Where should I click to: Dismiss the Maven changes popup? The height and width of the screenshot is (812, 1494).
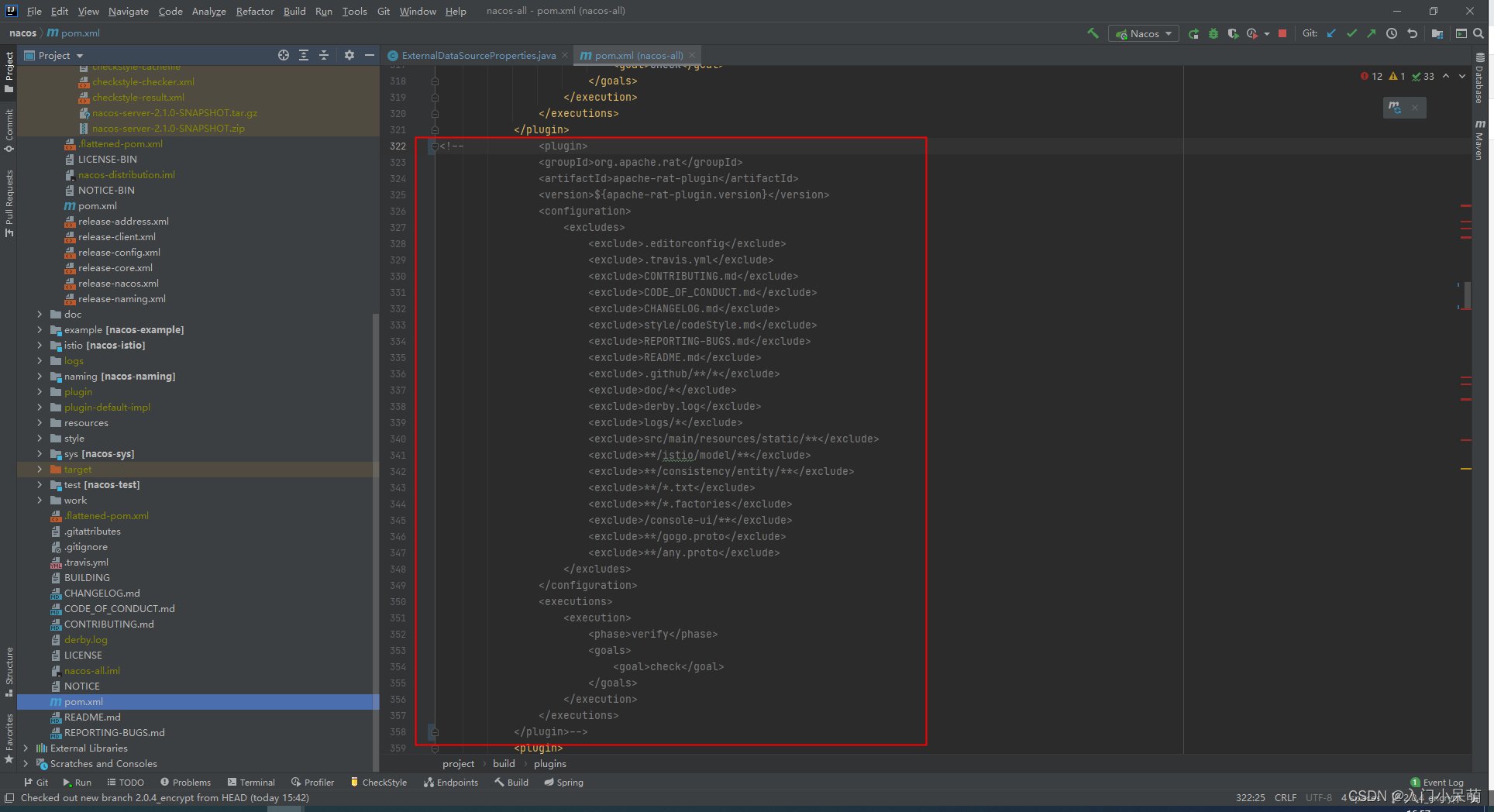point(1415,108)
